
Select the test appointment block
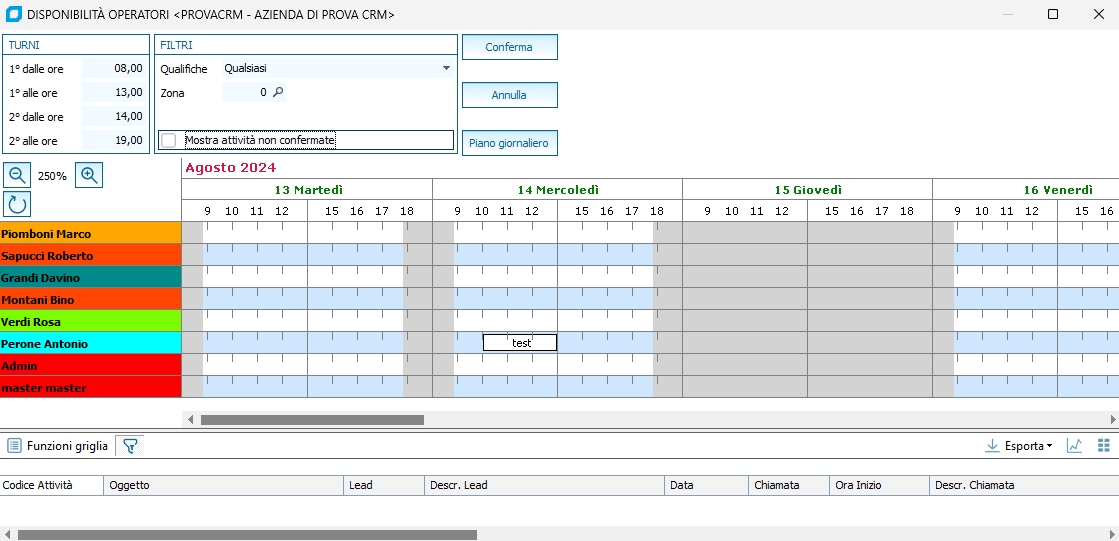(x=520, y=343)
